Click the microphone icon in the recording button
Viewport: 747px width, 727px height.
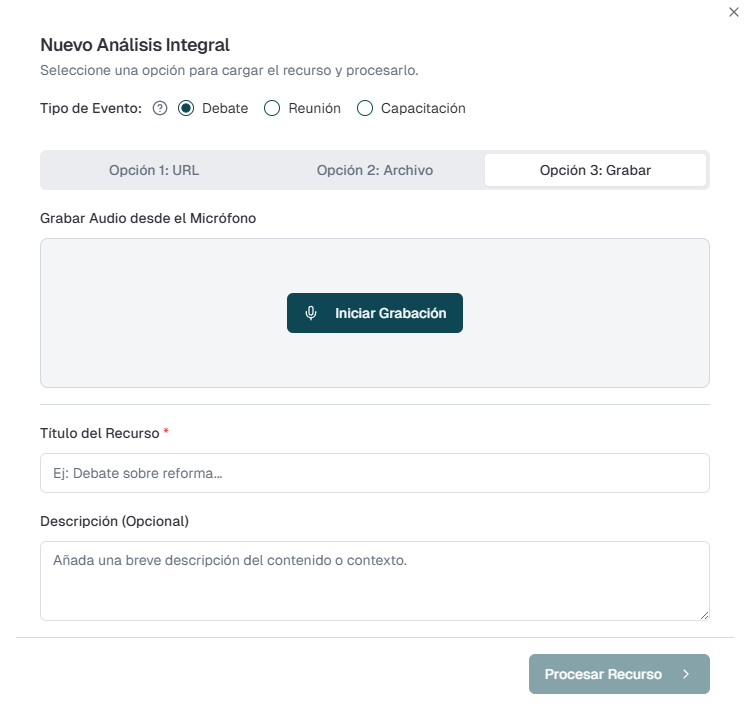click(311, 313)
